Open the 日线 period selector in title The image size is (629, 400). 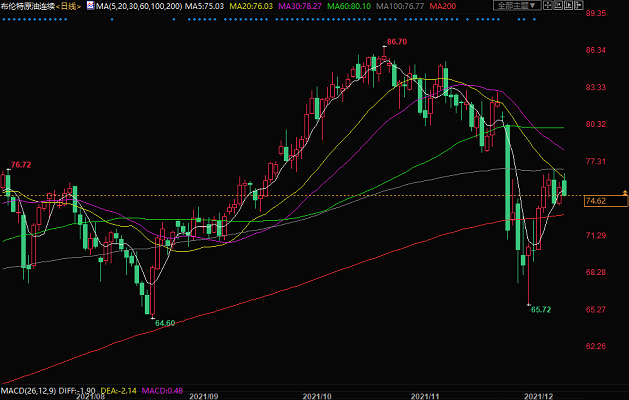pyautogui.click(x=68, y=6)
